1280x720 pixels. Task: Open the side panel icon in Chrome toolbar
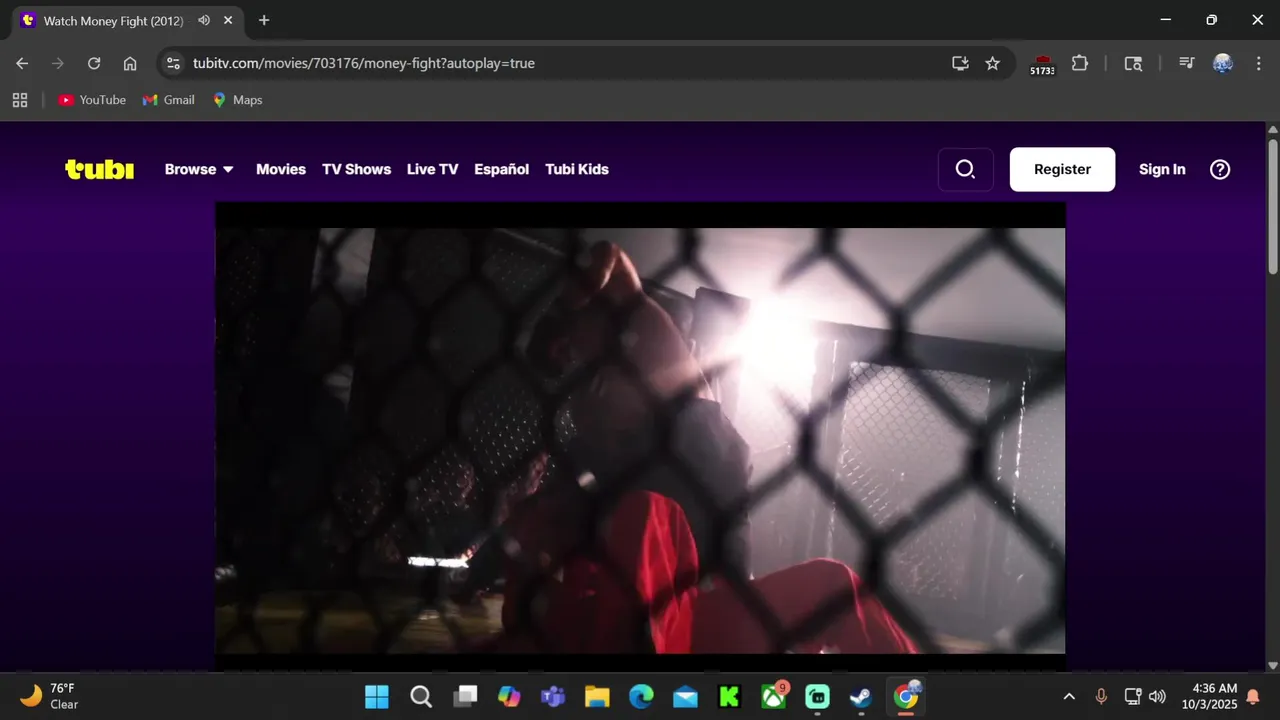(x=1133, y=63)
